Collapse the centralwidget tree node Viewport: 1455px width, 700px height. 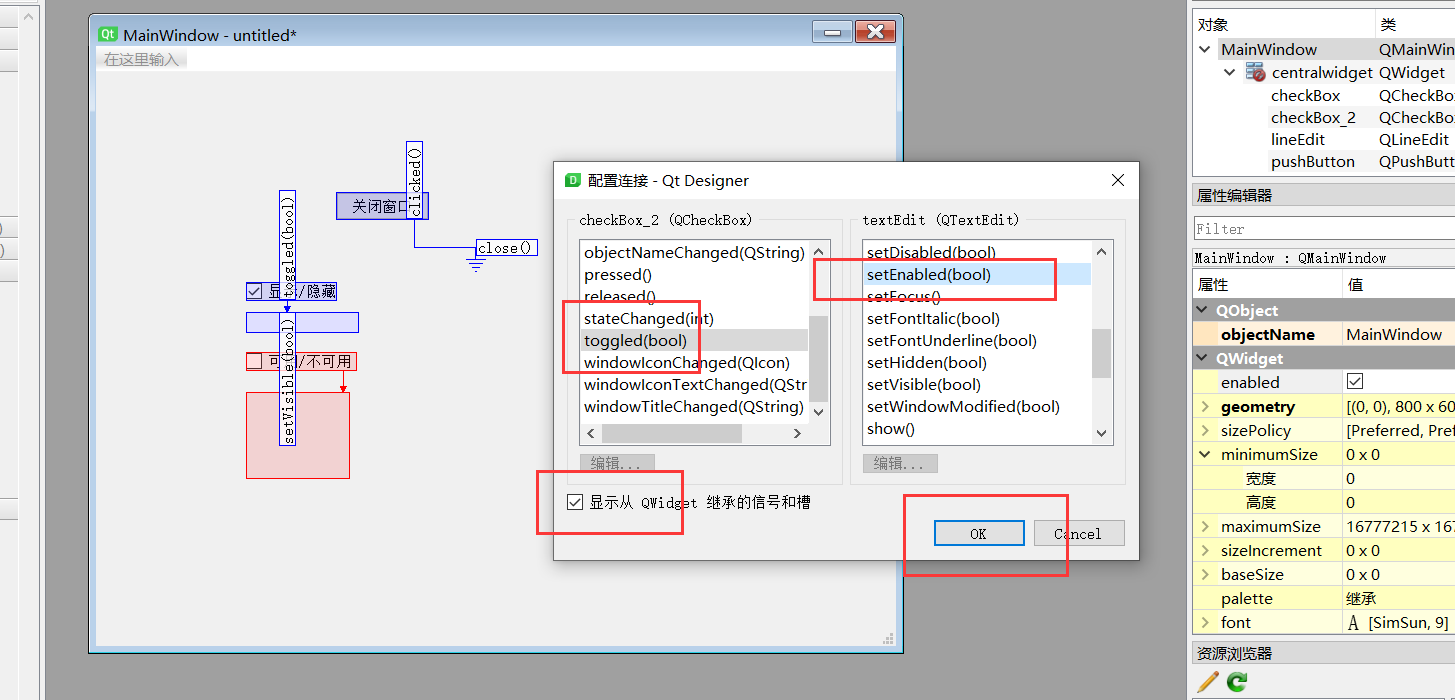[1230, 72]
